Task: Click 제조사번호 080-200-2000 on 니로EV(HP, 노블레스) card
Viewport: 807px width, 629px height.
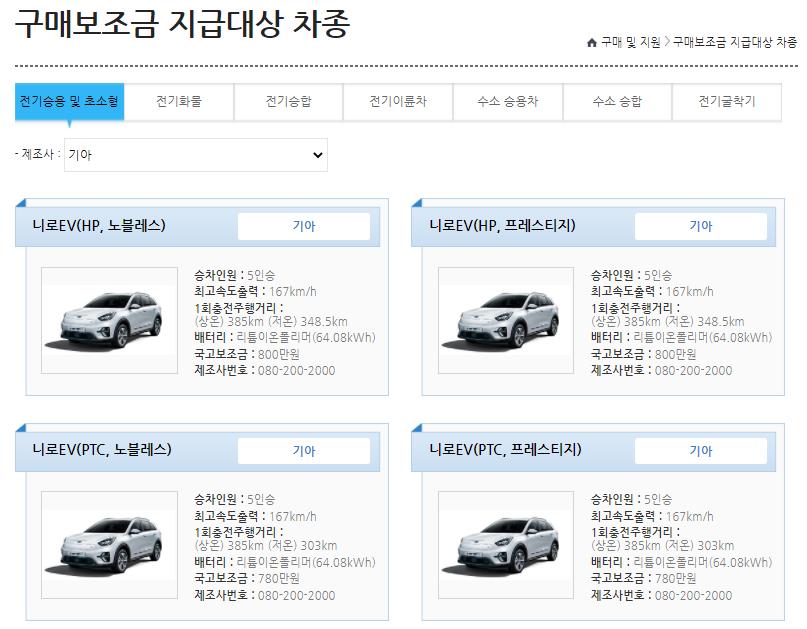Action: tap(265, 371)
